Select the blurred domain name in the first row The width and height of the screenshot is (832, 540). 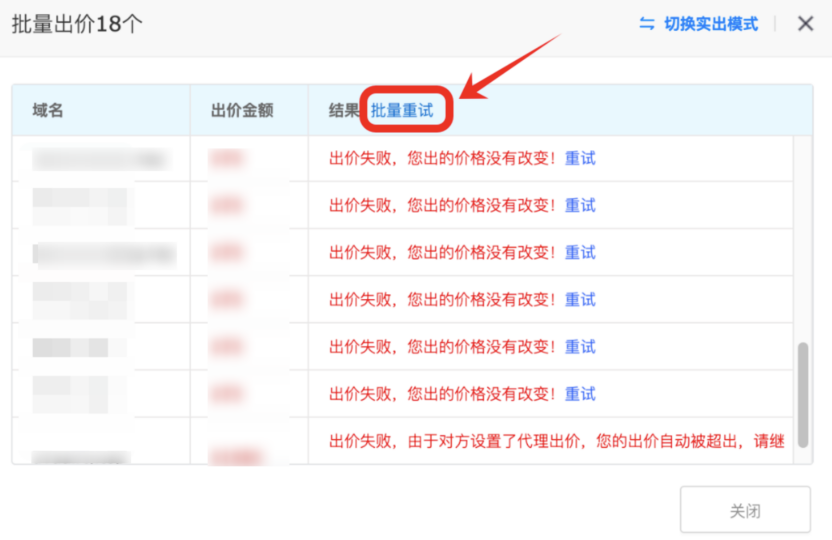(98, 158)
